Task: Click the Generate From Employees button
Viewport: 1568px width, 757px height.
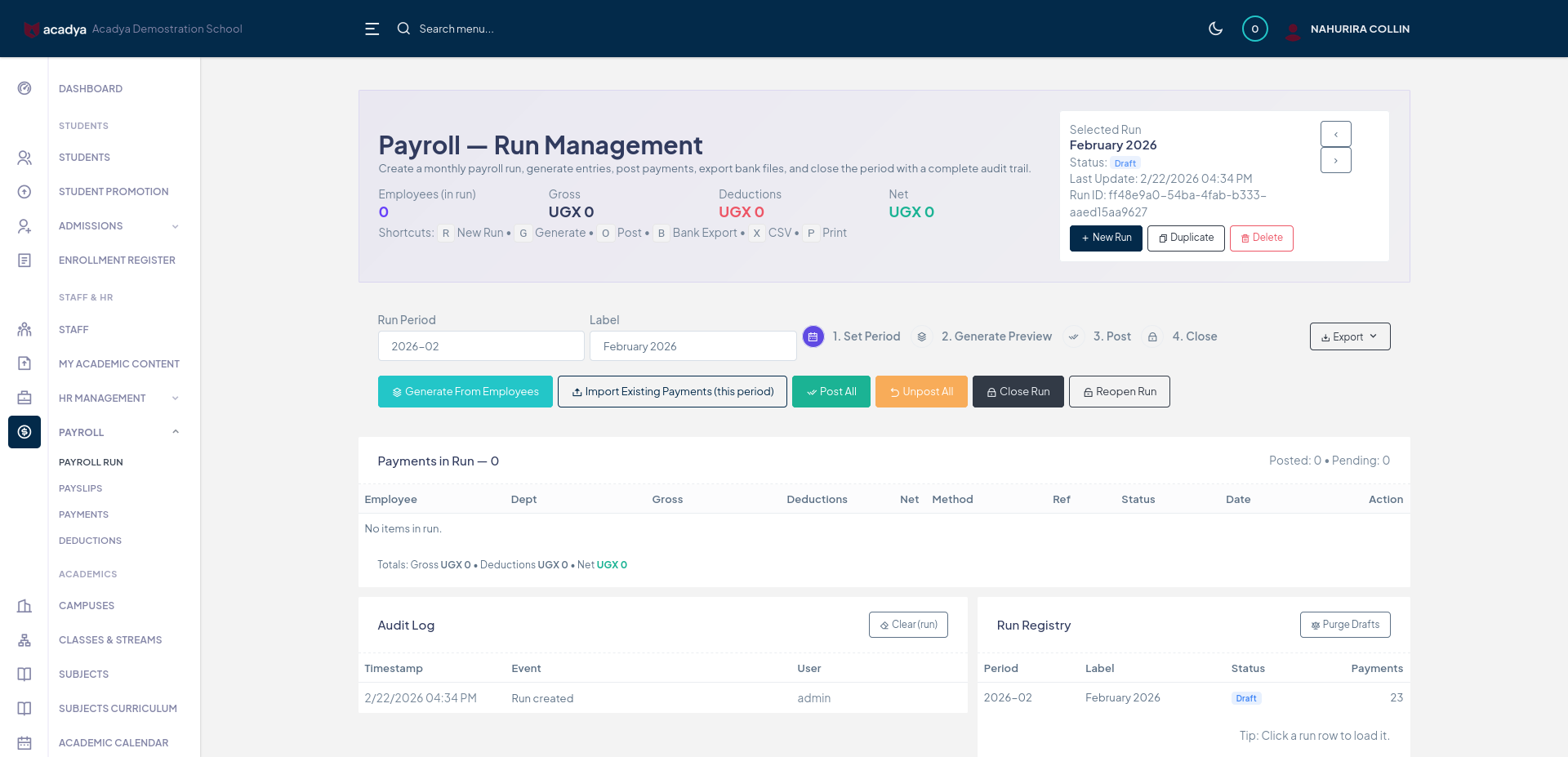Action: [465, 391]
